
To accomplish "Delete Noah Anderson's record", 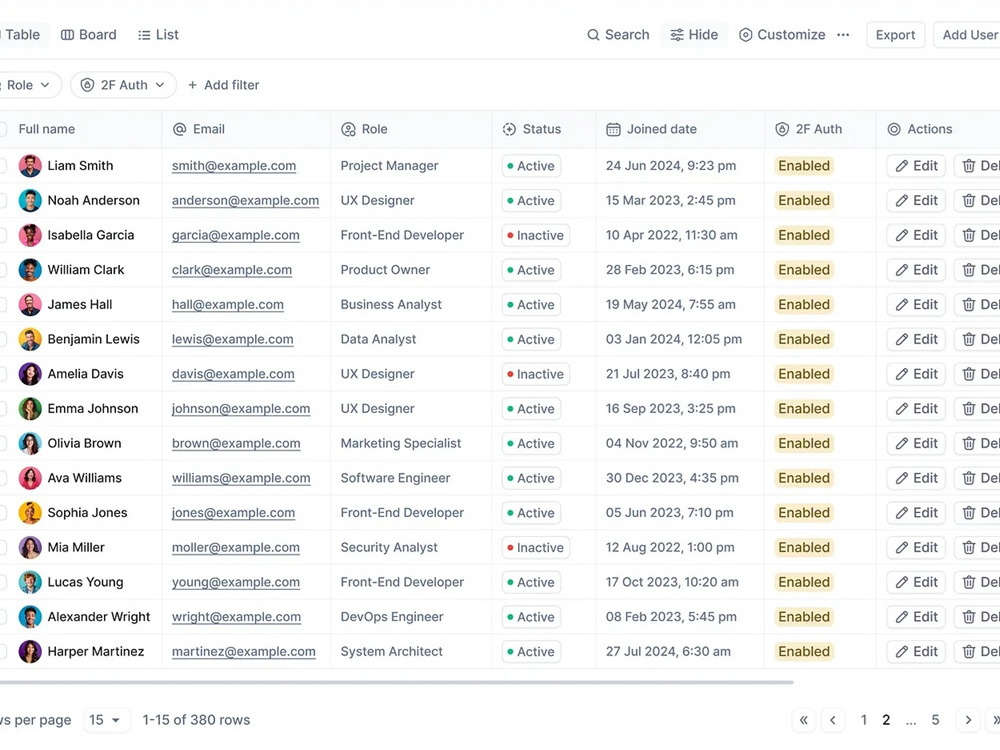I will [x=978, y=200].
